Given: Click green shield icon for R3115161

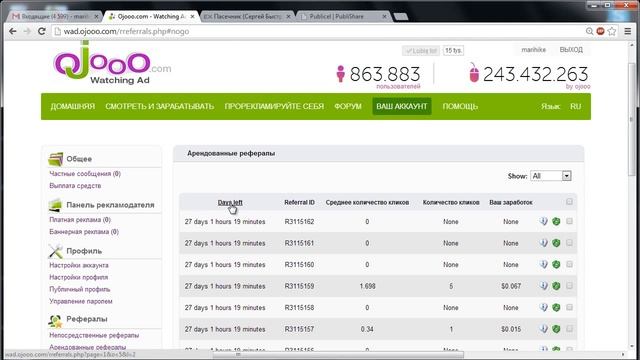Looking at the screenshot, I should pos(556,243).
